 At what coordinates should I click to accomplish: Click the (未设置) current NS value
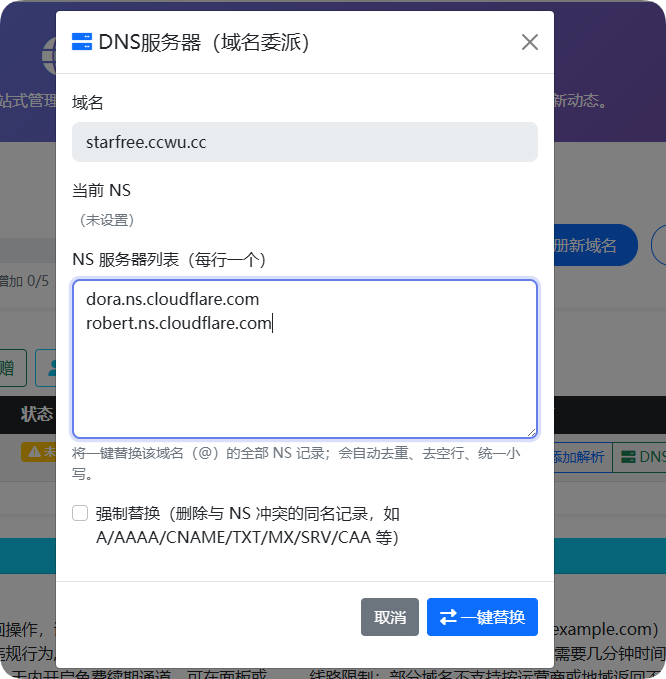pyautogui.click(x=107, y=220)
